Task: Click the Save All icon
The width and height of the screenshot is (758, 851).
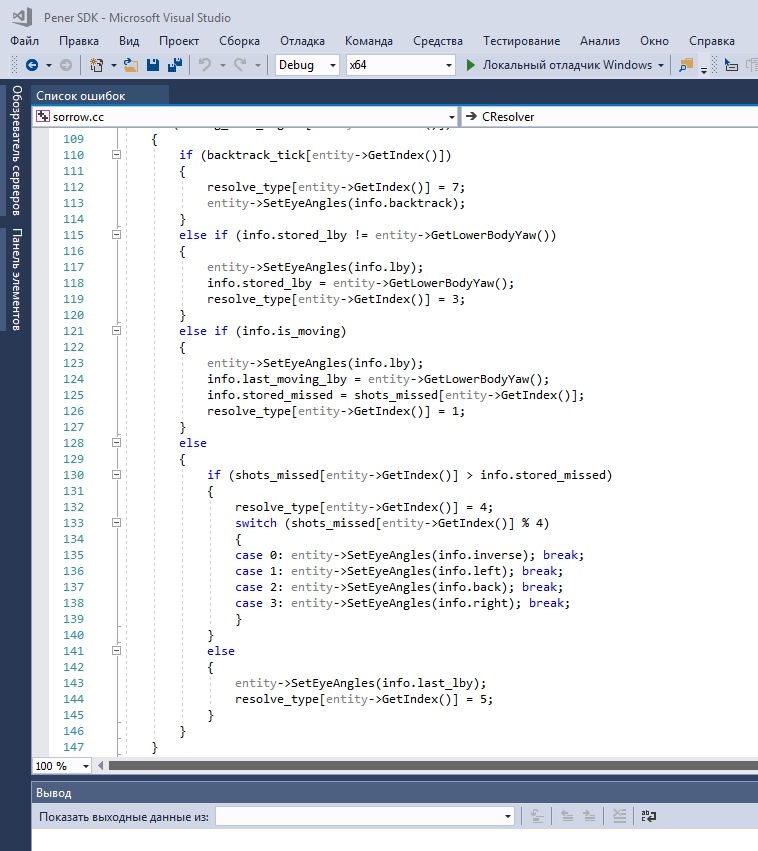Action: pyautogui.click(x=174, y=65)
